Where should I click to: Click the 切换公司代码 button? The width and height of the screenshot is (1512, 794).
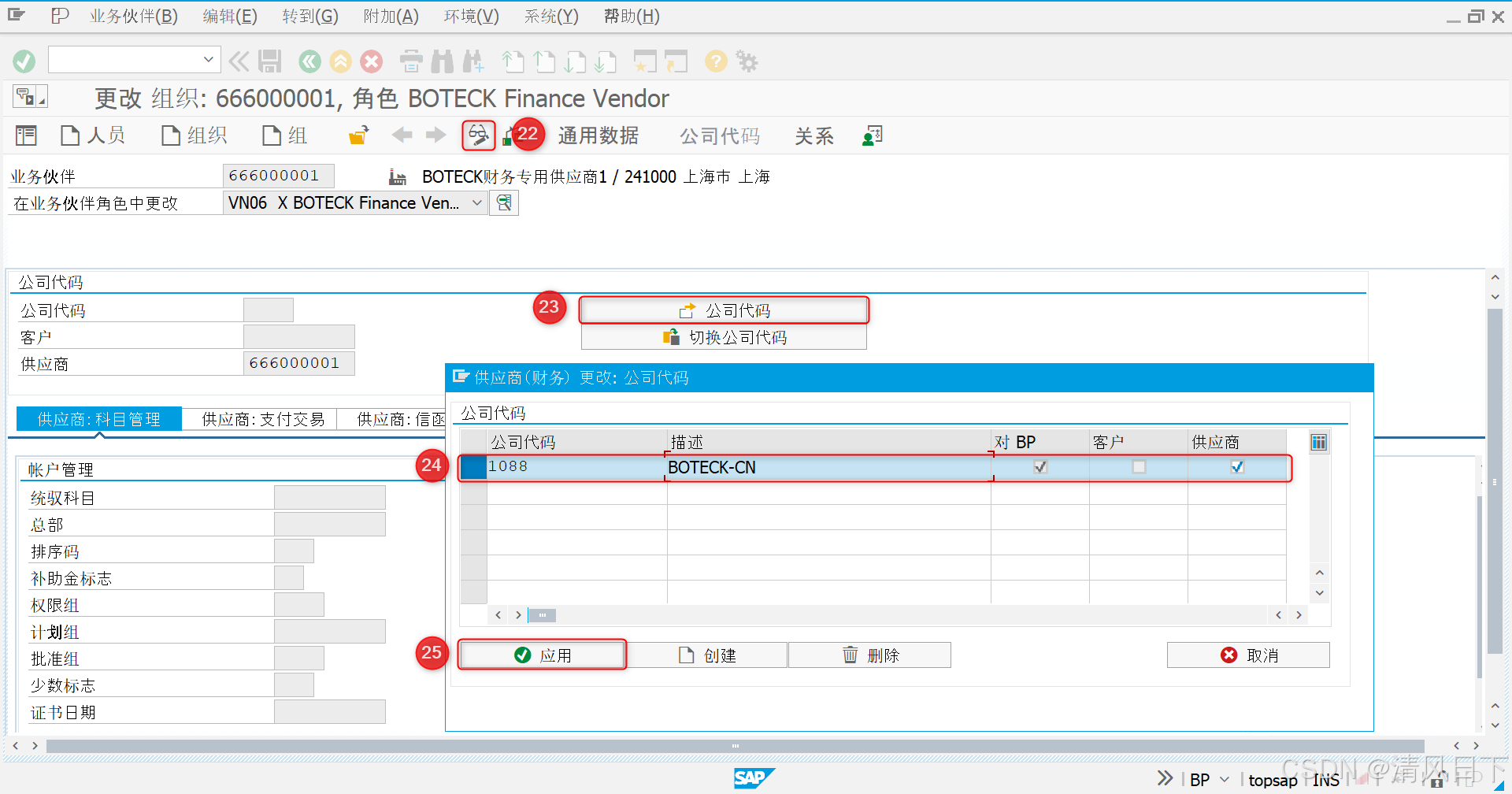click(724, 337)
